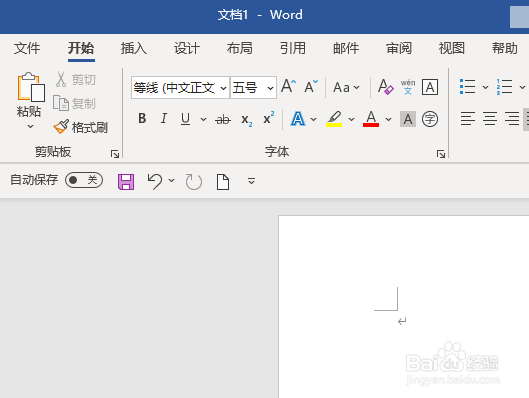Expand the Paste options arrow
529x398 pixels.
coord(30,126)
